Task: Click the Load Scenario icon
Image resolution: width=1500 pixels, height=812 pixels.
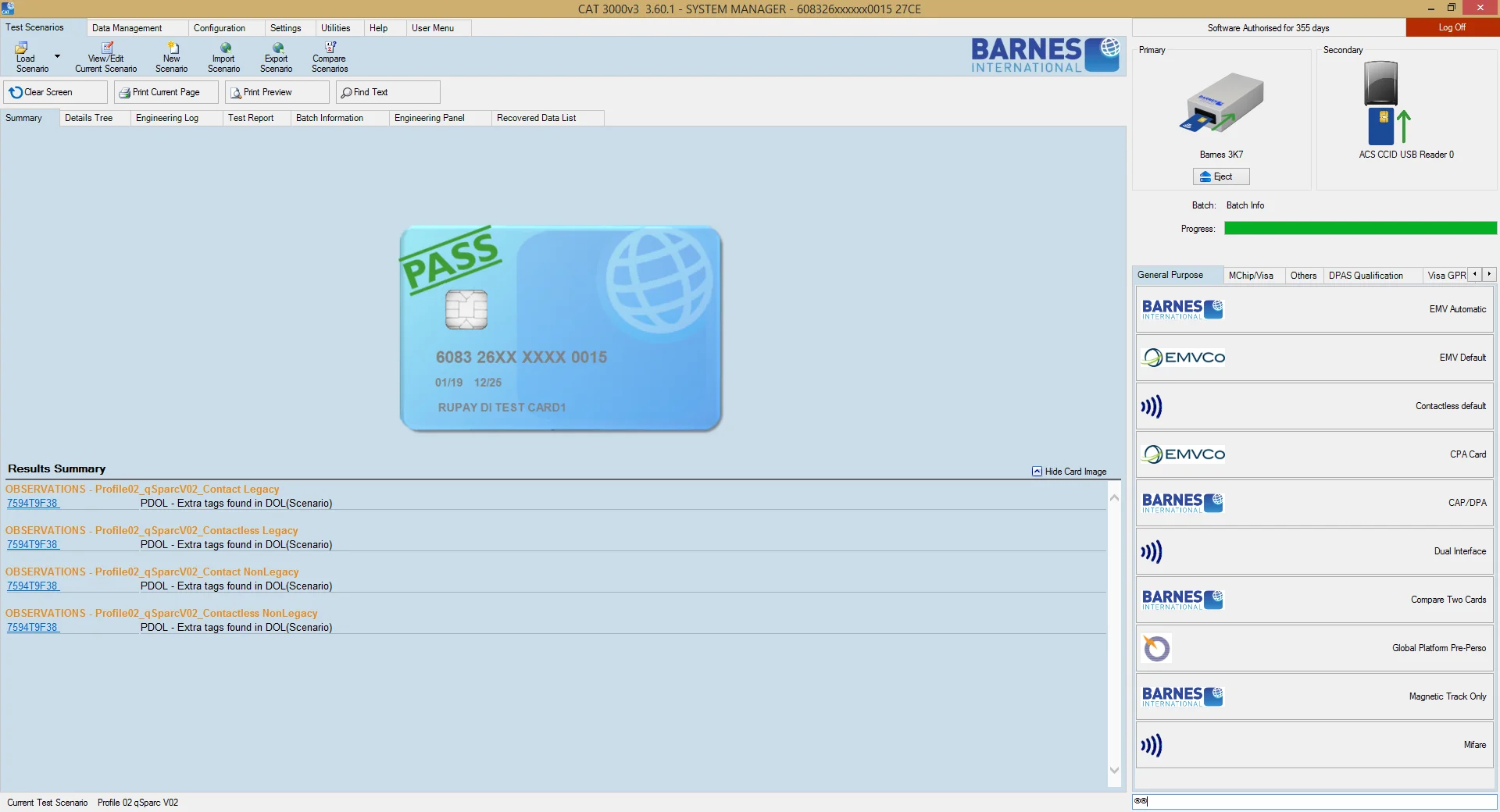Action: click(x=22, y=48)
